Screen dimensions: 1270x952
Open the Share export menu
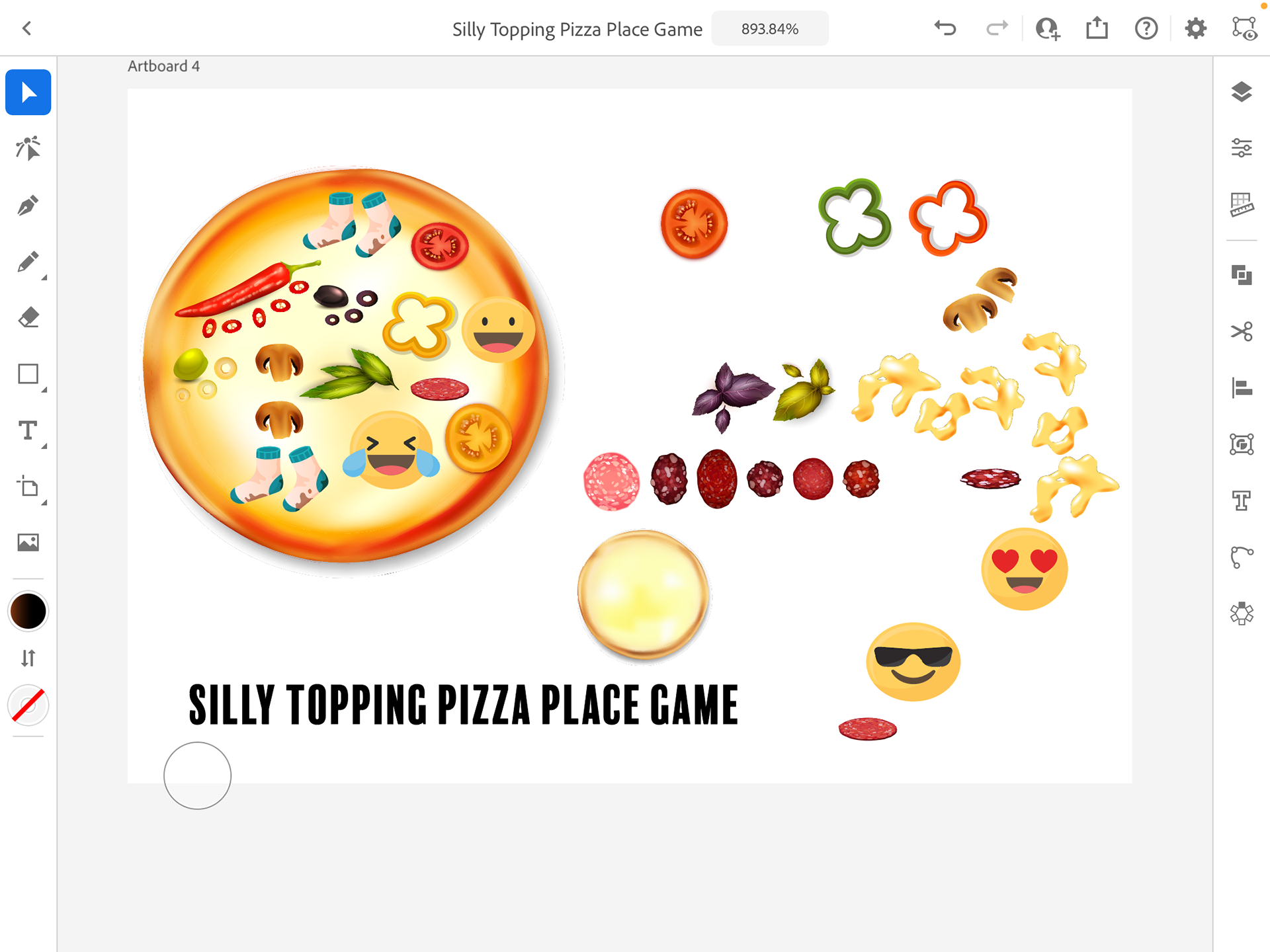1097,28
